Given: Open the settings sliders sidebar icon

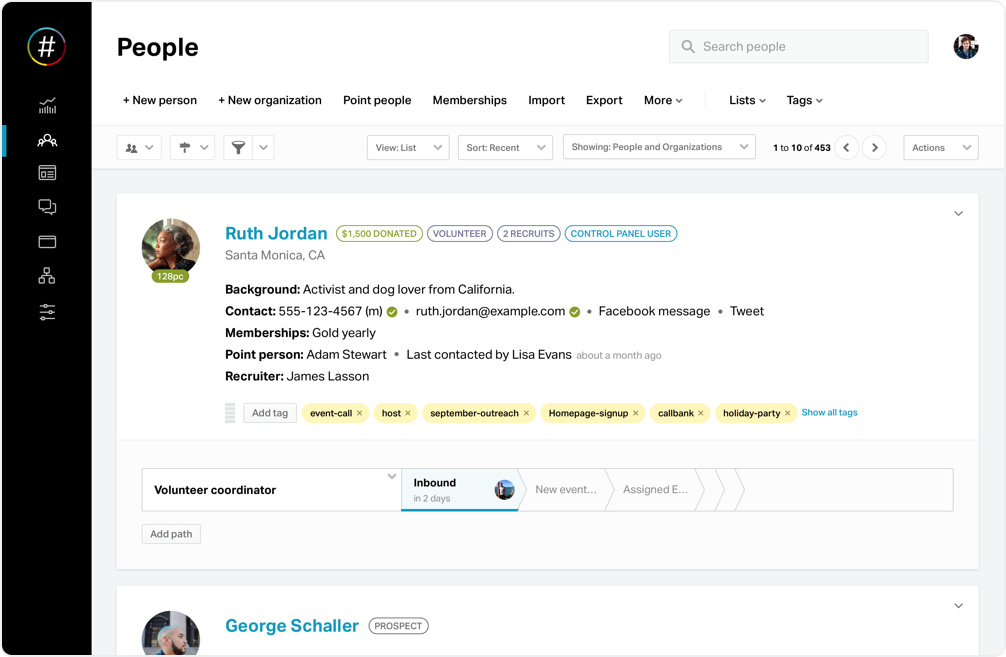Looking at the screenshot, I should coord(47,312).
